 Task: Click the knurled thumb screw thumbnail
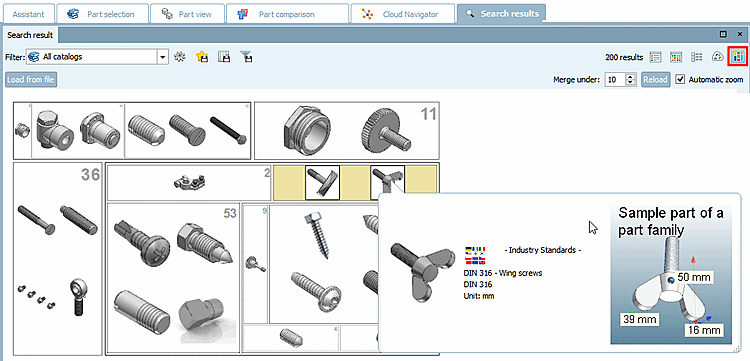coord(385,130)
